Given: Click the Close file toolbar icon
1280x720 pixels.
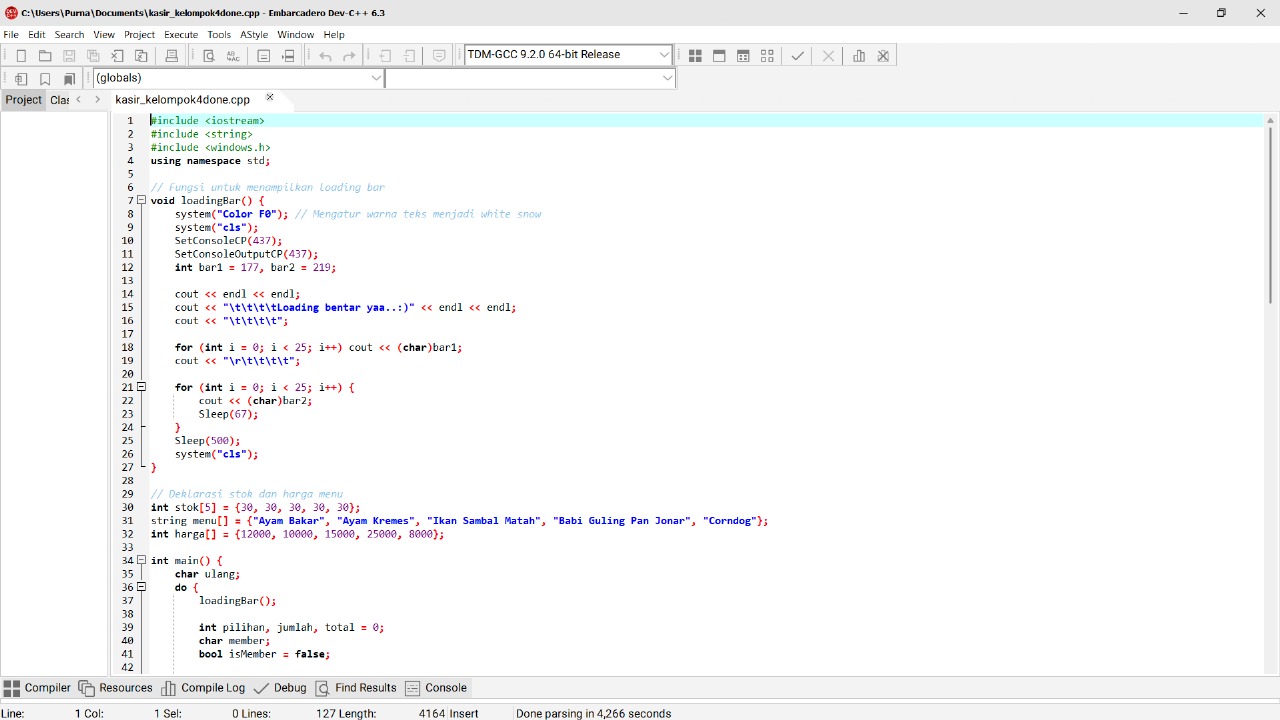Looking at the screenshot, I should point(117,56).
